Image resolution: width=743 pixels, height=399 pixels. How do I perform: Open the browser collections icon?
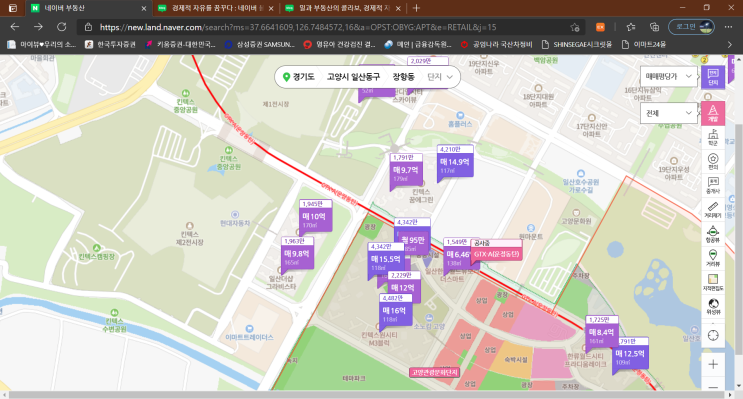[654, 27]
